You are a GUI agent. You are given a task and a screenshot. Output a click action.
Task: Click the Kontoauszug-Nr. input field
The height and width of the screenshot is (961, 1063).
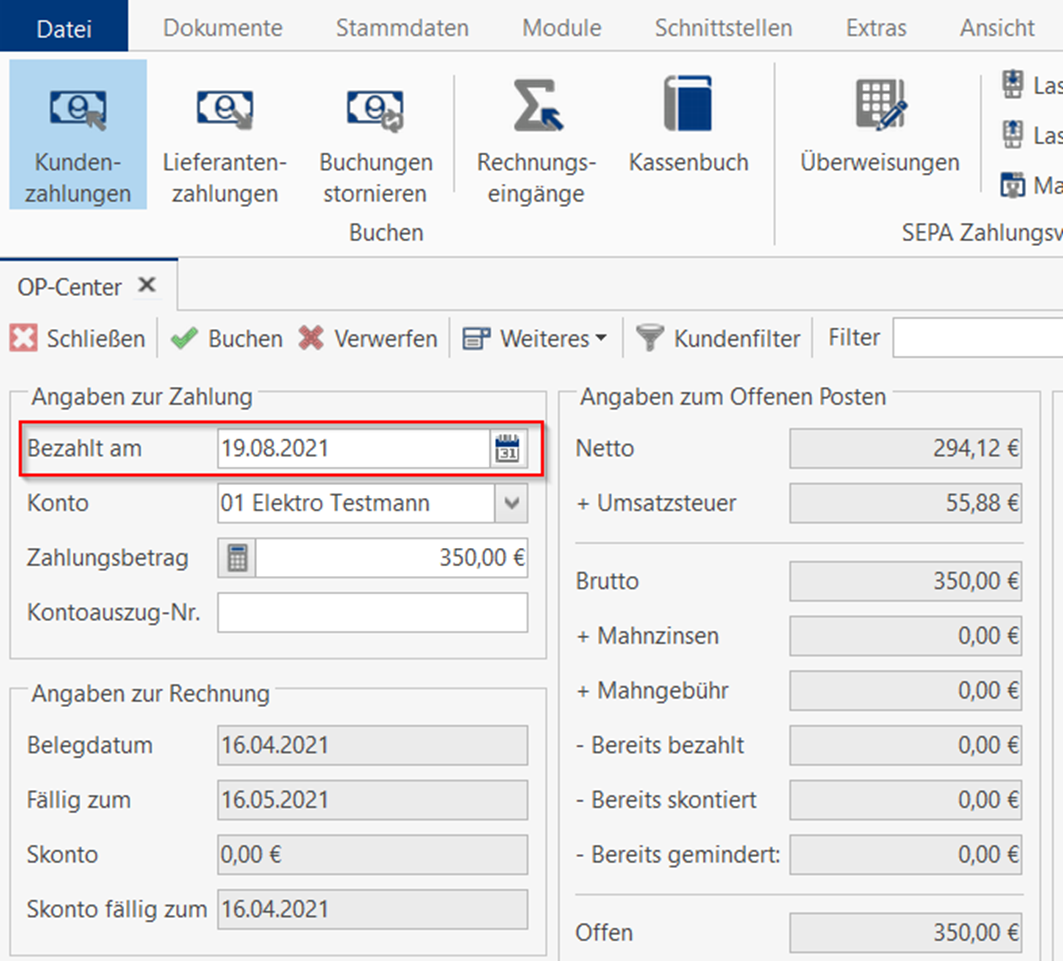(x=372, y=613)
